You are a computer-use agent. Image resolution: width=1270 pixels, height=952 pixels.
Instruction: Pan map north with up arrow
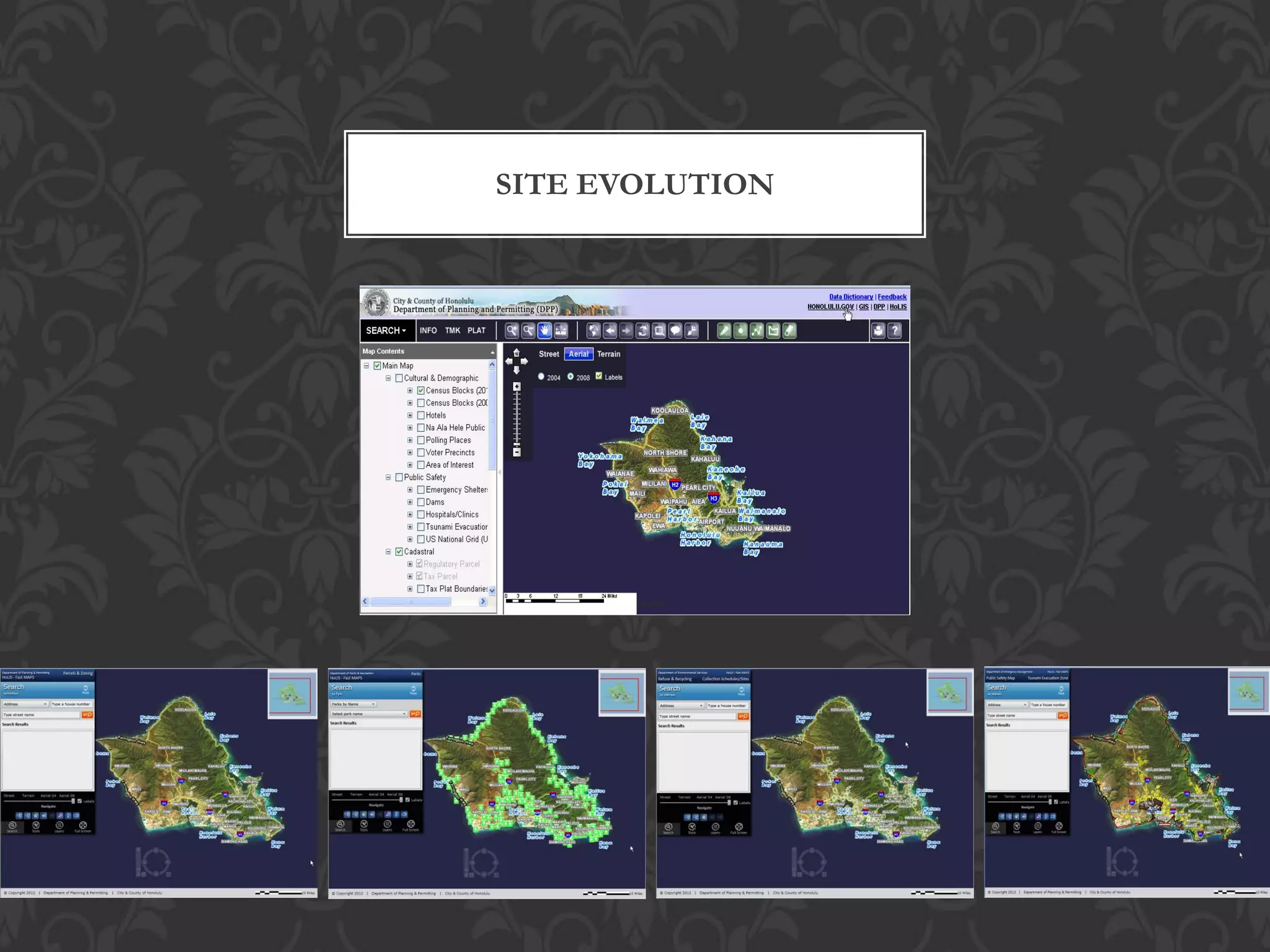pyautogui.click(x=517, y=353)
